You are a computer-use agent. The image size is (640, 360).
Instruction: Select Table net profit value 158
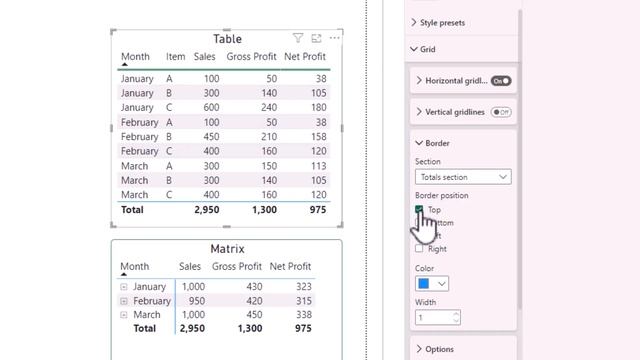tap(318, 137)
